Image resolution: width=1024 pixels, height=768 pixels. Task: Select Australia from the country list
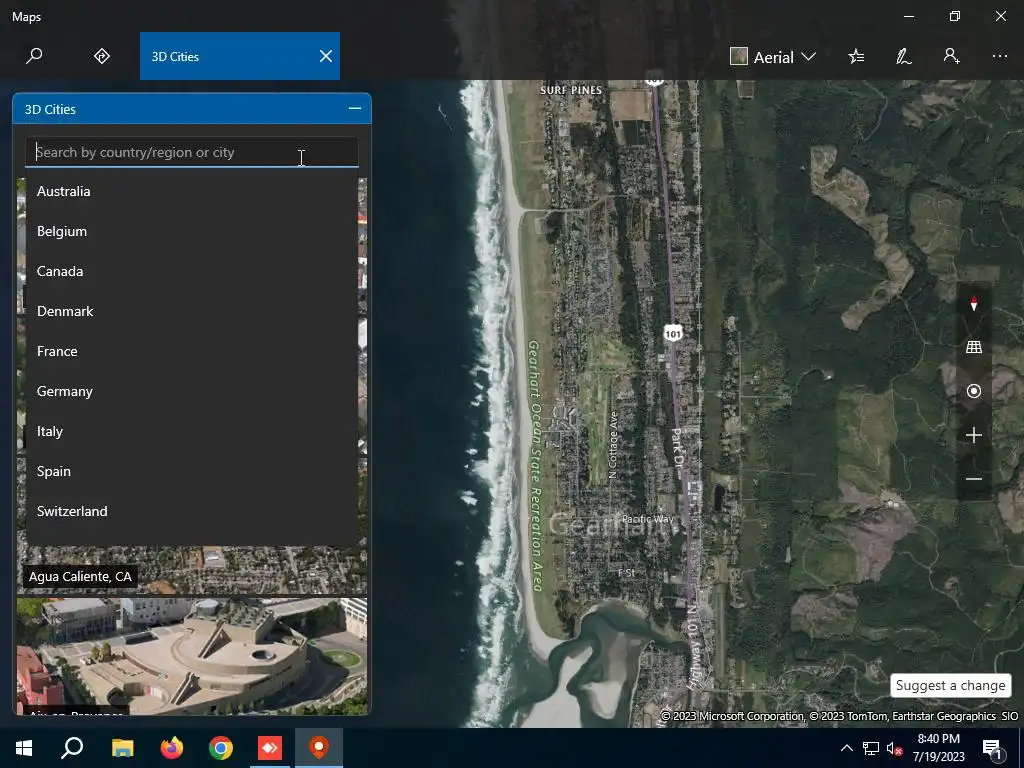click(x=192, y=191)
